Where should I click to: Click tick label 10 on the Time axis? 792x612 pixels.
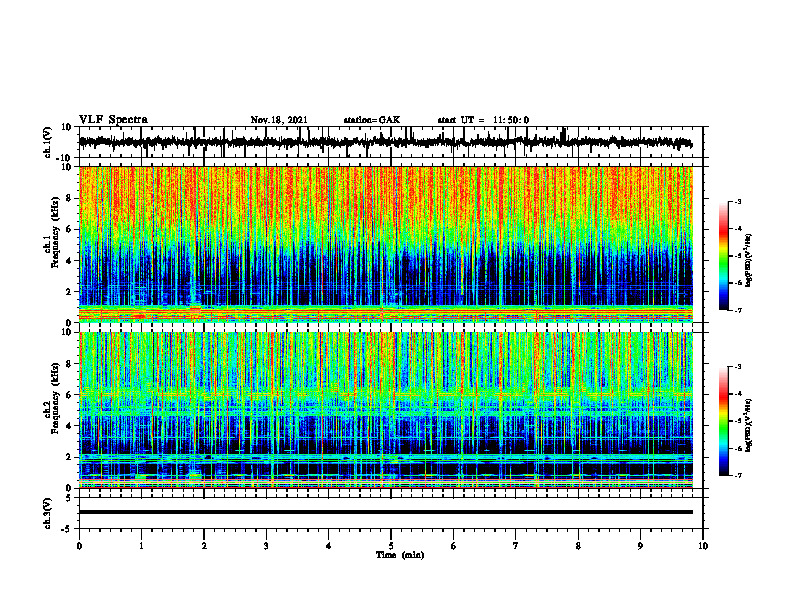(x=703, y=546)
